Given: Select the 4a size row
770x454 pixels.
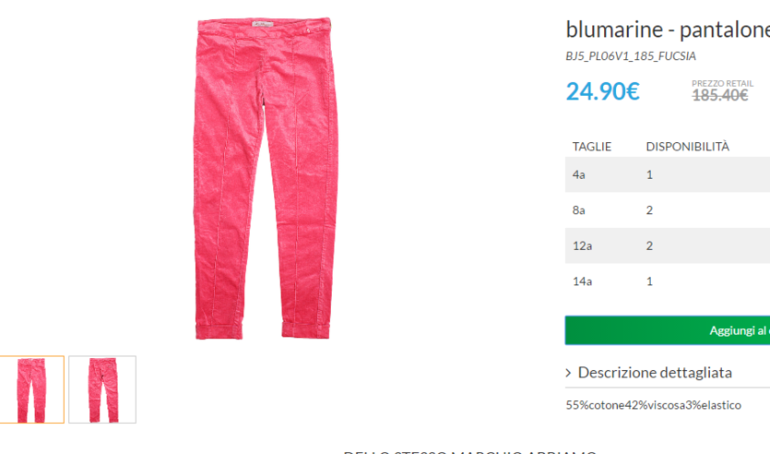Looking at the screenshot, I should coord(667,175).
